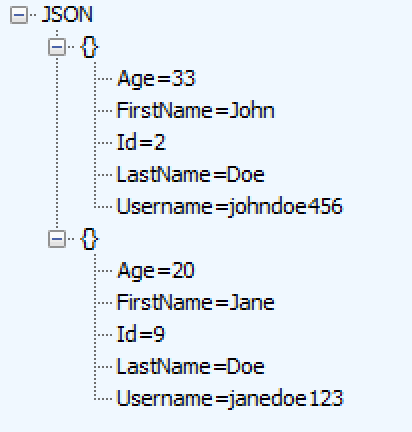Click the Id=9 node
The image size is (412, 432).
point(141,334)
